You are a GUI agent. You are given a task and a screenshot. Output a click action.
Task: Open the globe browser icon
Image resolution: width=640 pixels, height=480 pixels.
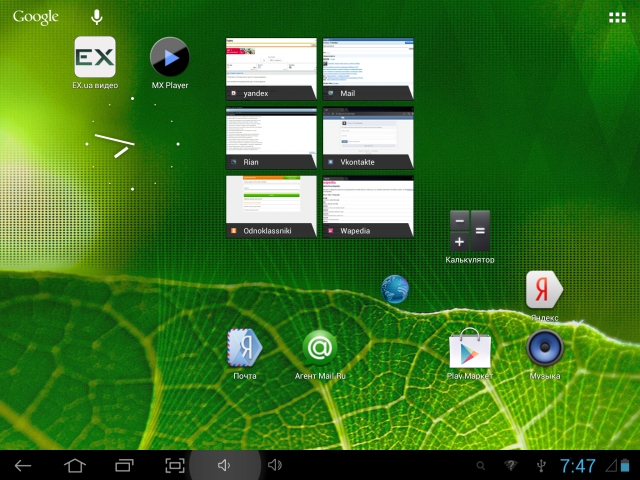[x=395, y=289]
